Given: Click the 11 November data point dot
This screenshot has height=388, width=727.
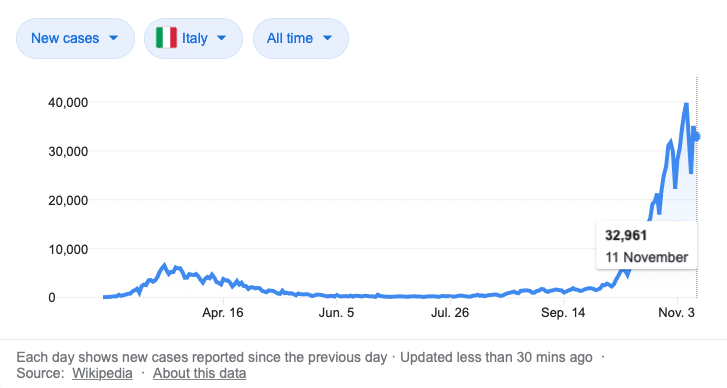Looking at the screenshot, I should click(x=695, y=137).
